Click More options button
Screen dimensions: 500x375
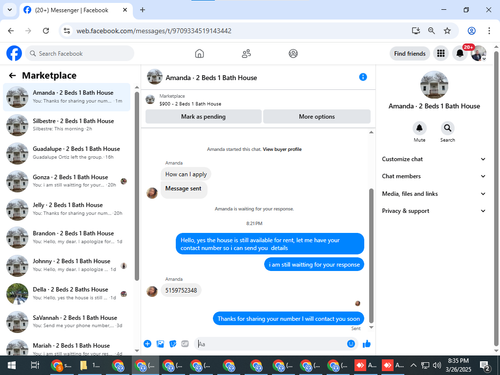(317, 117)
